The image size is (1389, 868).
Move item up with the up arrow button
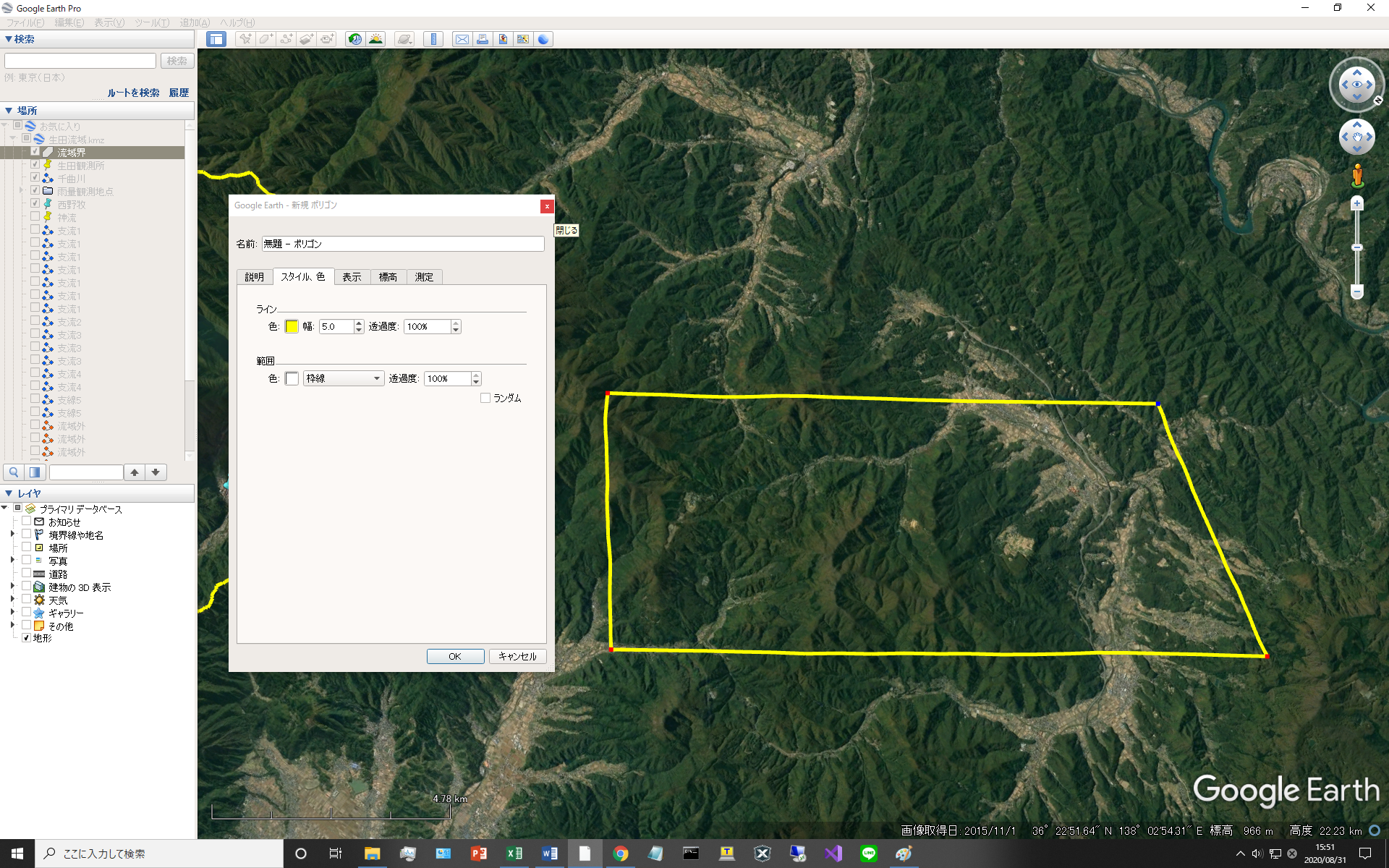click(135, 472)
